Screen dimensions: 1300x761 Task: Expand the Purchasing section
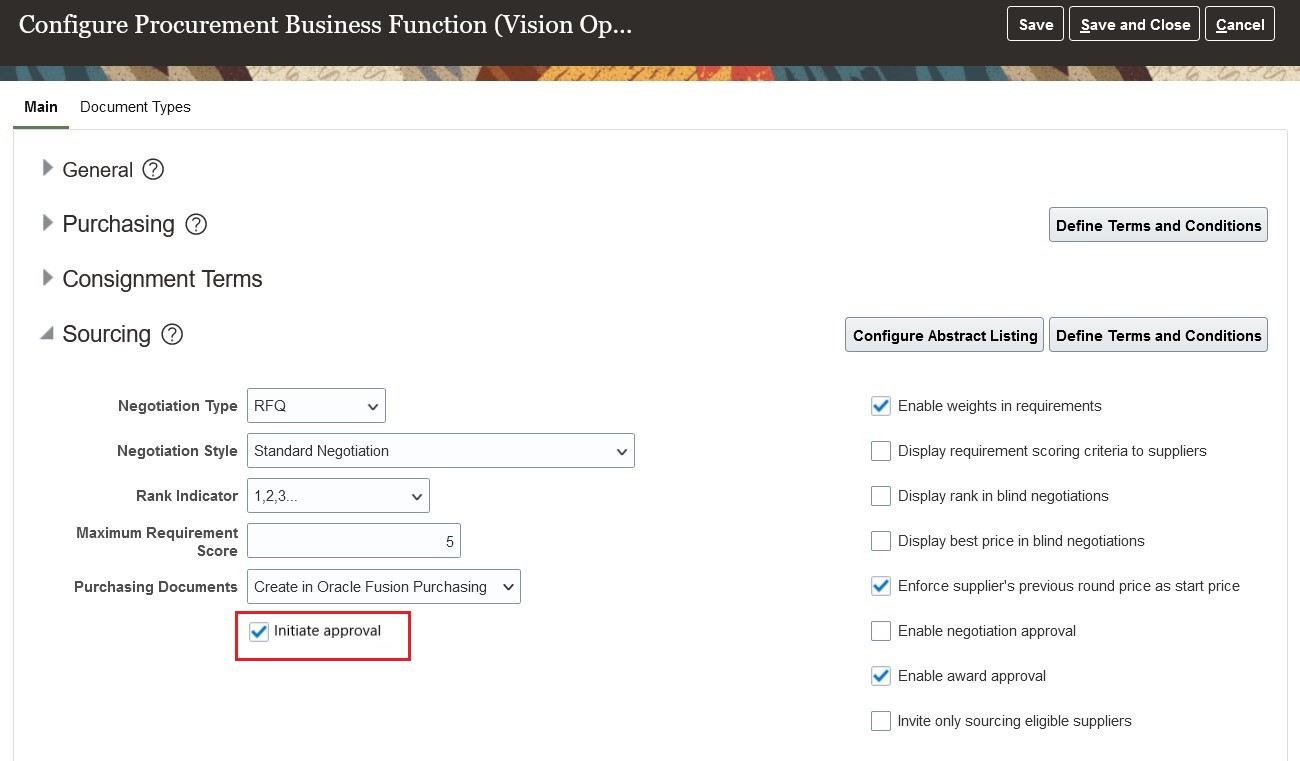47,223
